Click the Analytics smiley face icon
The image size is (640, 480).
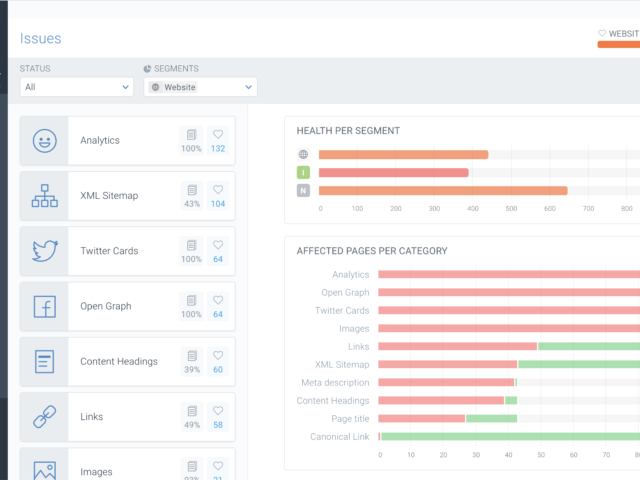point(44,141)
